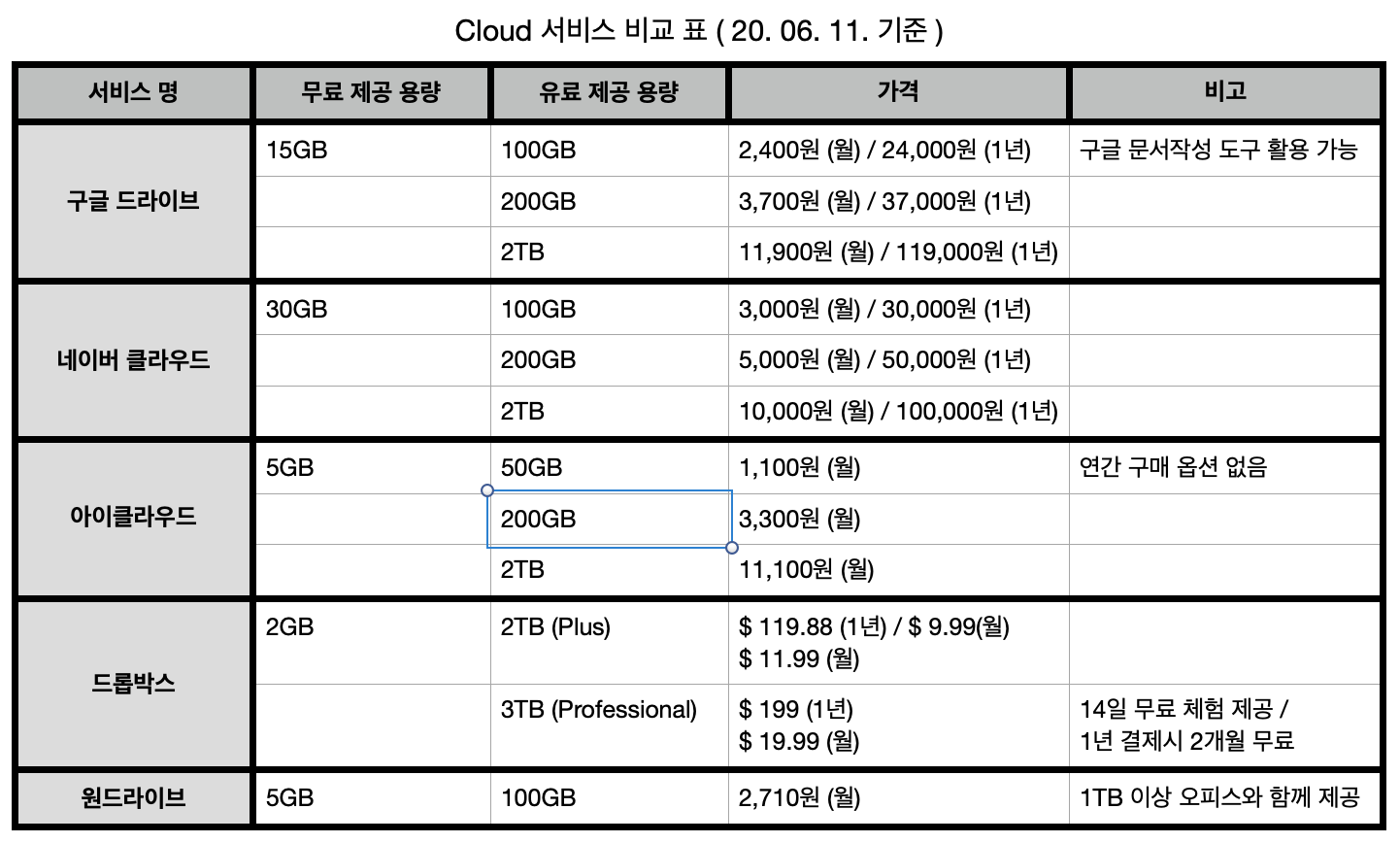Click 아이클라우드's highlighted '200GB' cell
The height and width of the screenshot is (843, 1400).
tap(609, 520)
